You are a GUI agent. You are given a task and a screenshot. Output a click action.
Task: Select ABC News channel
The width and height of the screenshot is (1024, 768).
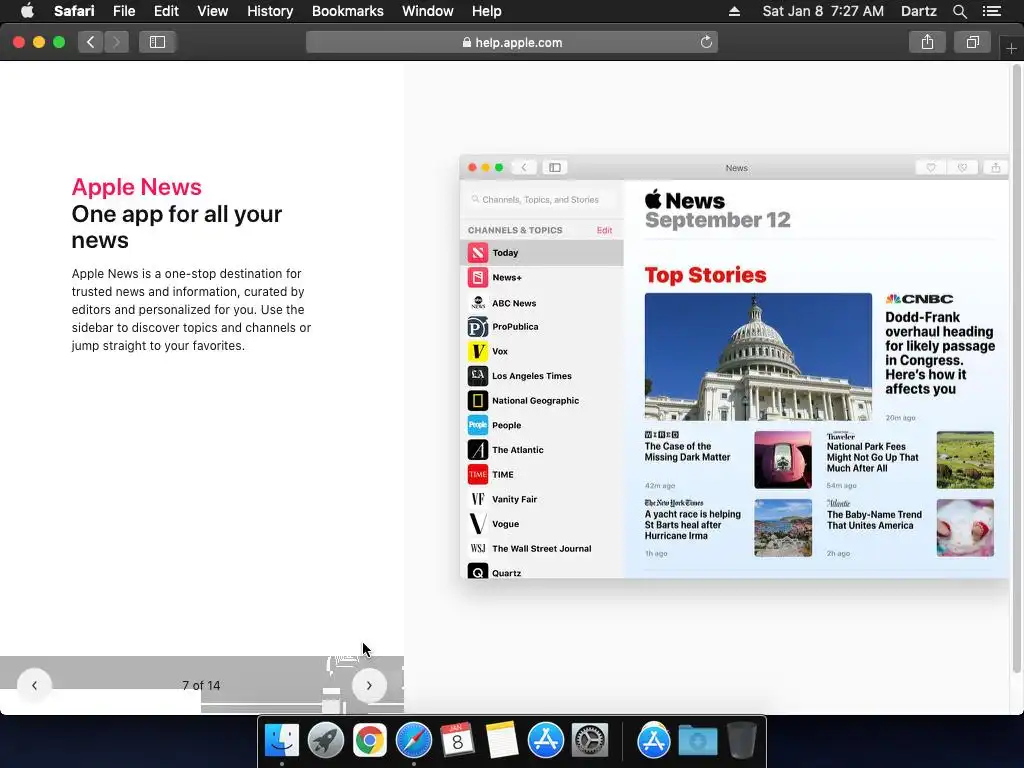(x=541, y=303)
